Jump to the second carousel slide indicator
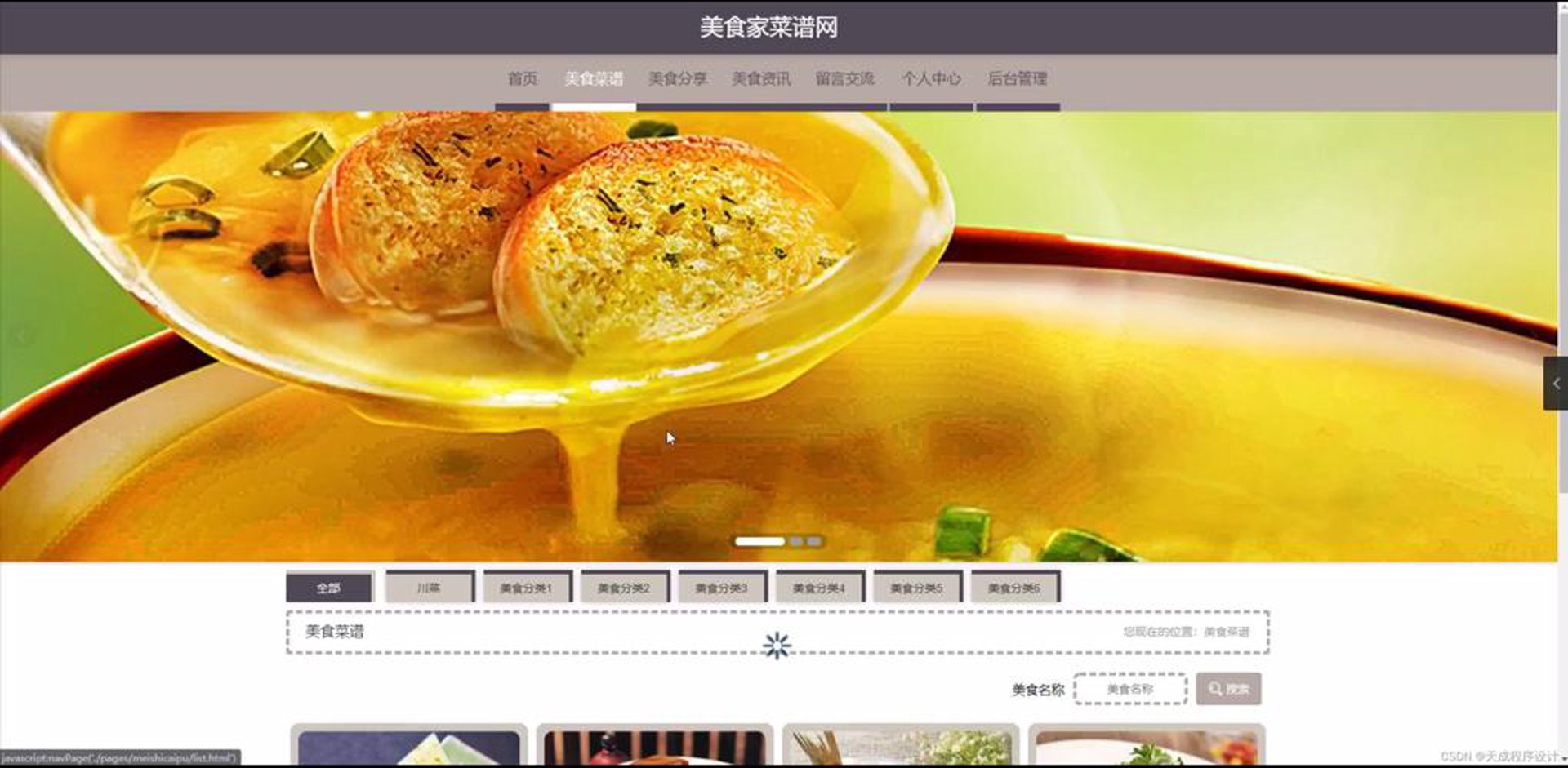The width and height of the screenshot is (1568, 768). (796, 541)
